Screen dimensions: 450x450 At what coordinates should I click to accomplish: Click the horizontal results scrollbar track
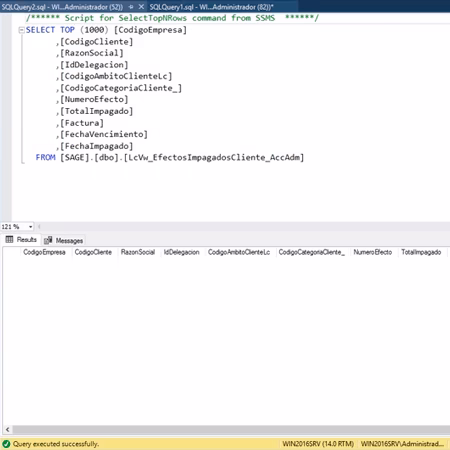point(231,430)
